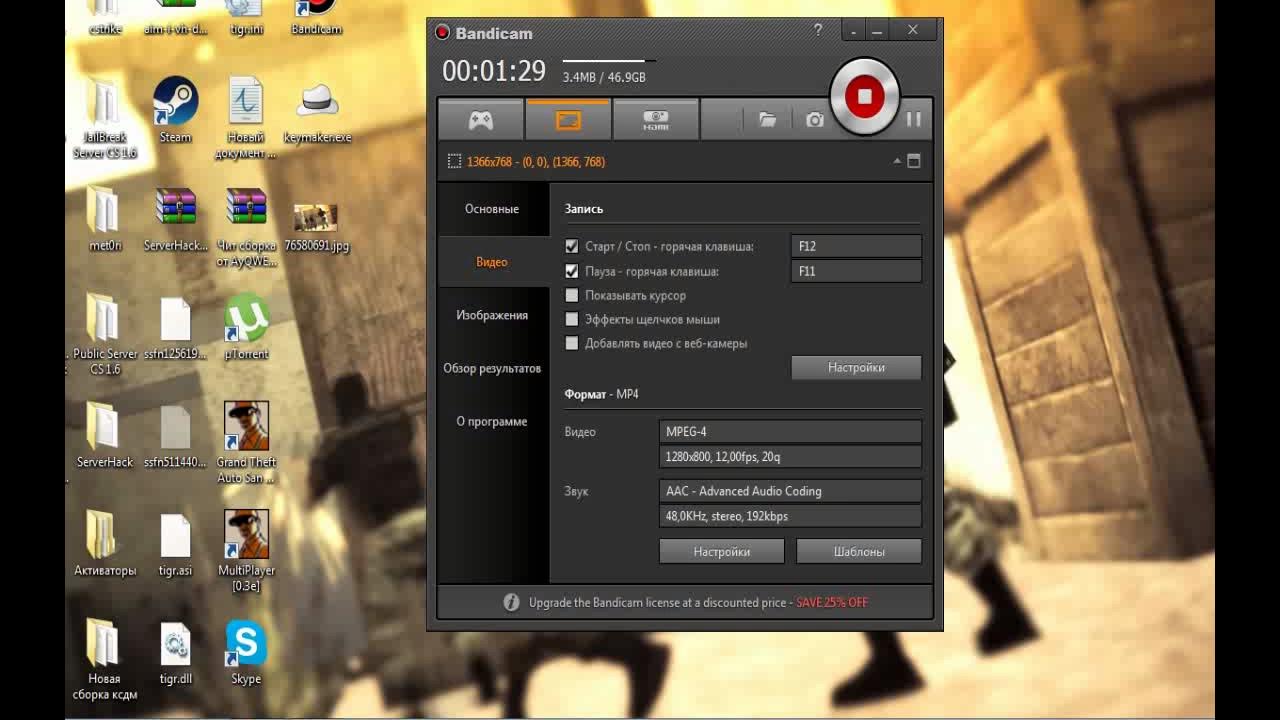The height and width of the screenshot is (720, 1280).
Task: Launch µTorrent desktop shortcut
Action: pos(245,327)
